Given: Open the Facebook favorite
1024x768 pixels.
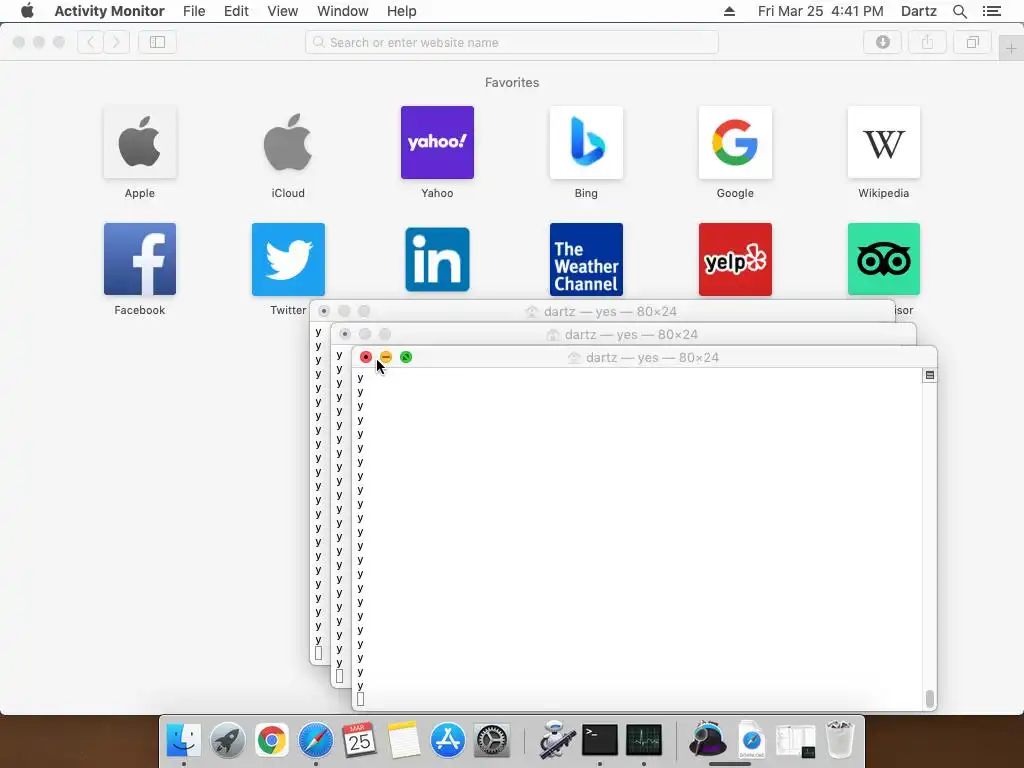Looking at the screenshot, I should [x=140, y=259].
